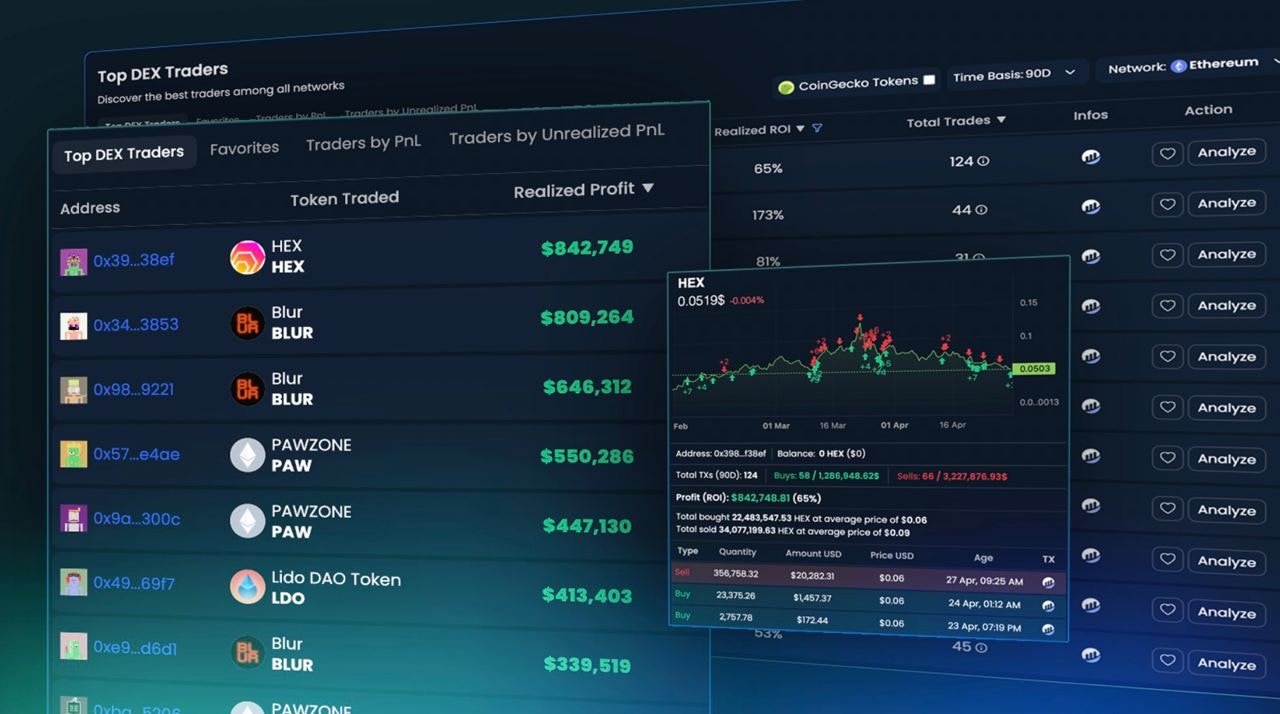
Task: Click Analyze in the 65% ROI row
Action: (1226, 152)
